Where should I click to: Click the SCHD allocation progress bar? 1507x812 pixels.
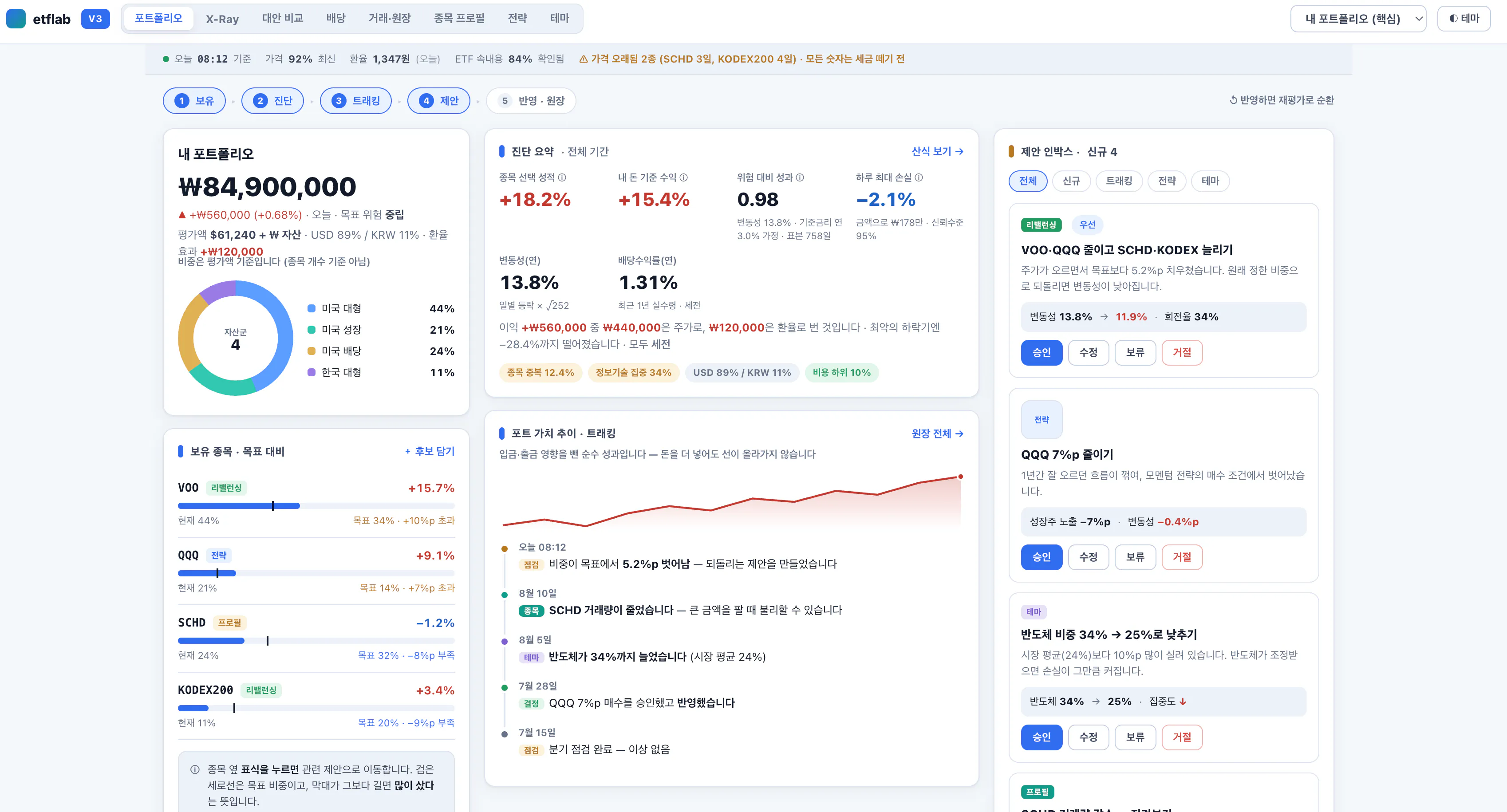point(316,641)
